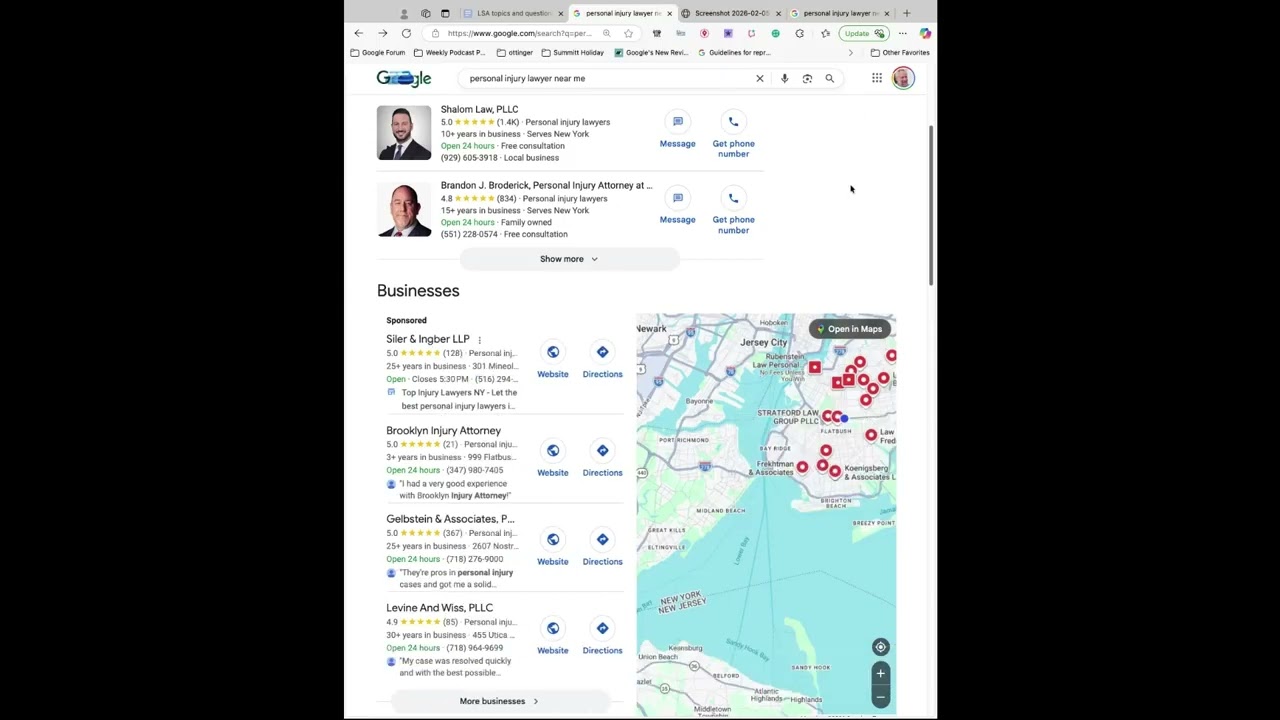Reload the Google search page
This screenshot has height=720, width=1280.
tap(406, 33)
